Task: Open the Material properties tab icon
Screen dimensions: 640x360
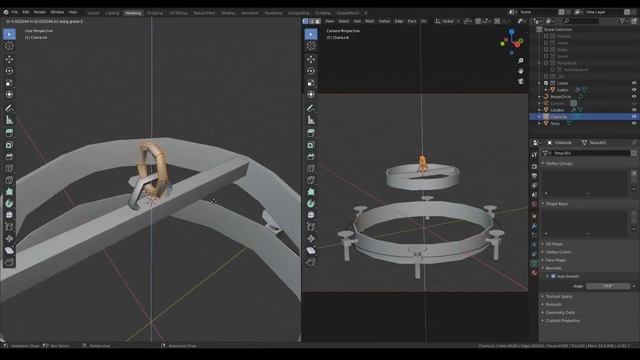Action: point(534,273)
